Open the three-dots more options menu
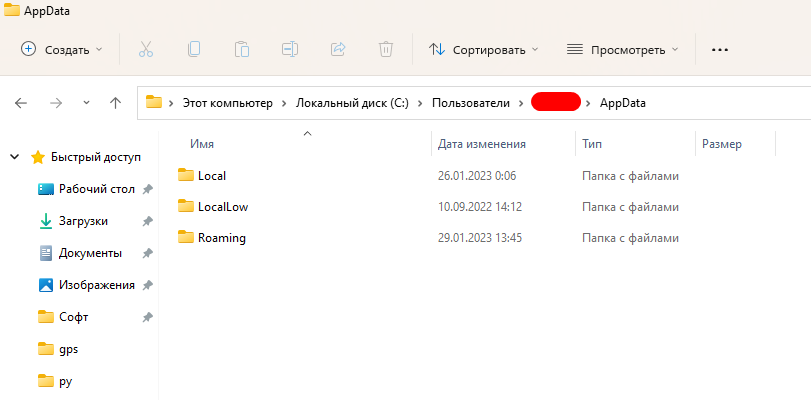811x400 pixels. point(719,50)
